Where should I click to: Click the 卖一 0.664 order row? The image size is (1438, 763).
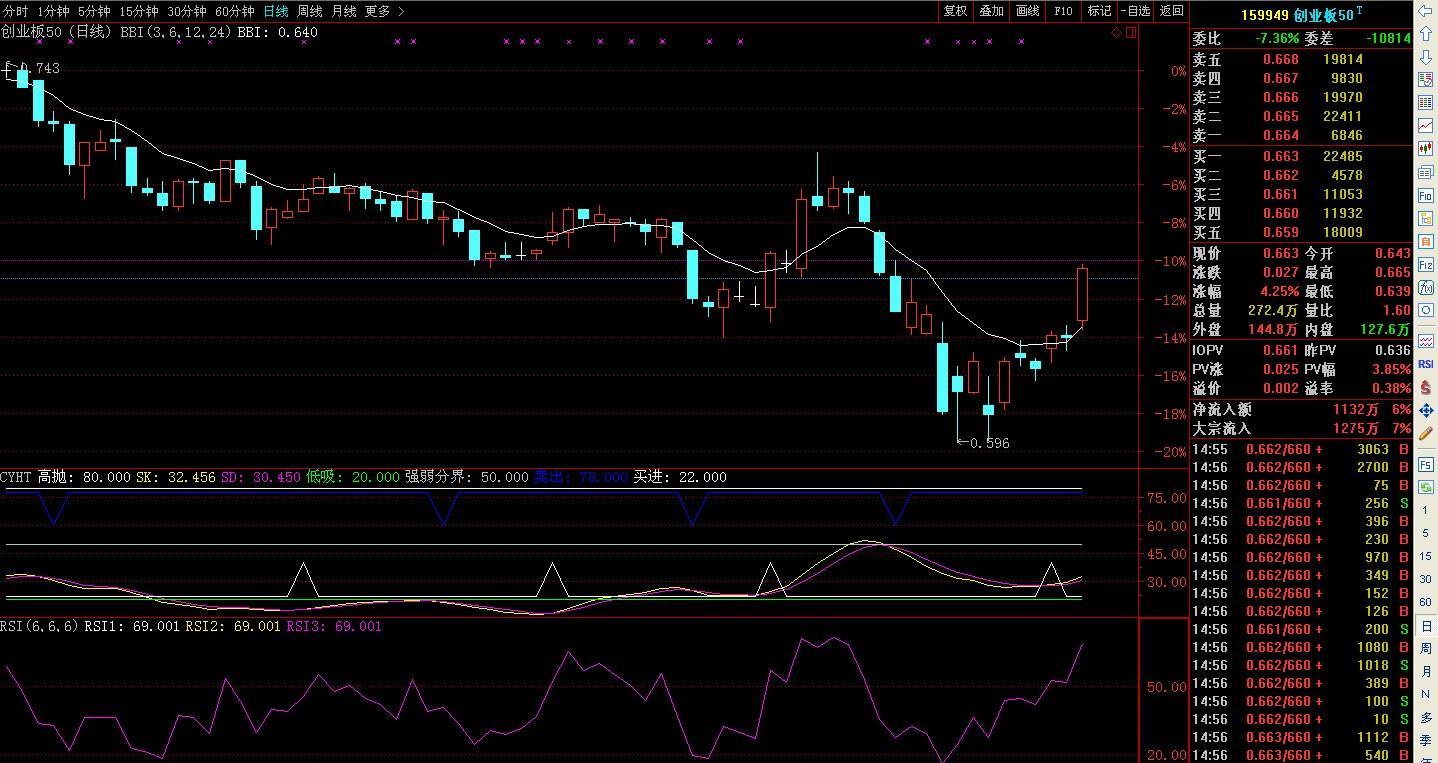[1301, 135]
